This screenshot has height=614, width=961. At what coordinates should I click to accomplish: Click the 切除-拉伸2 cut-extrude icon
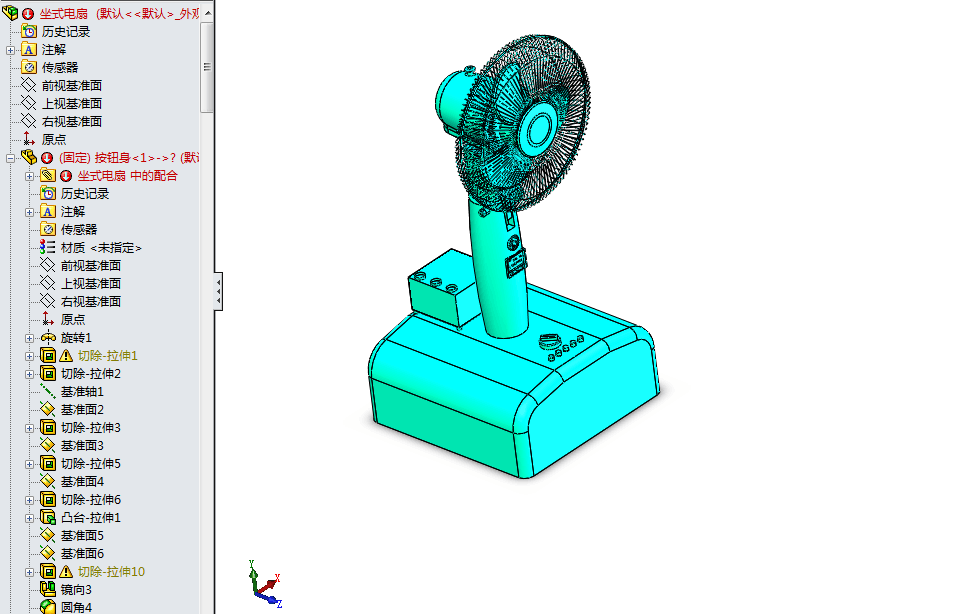[48, 373]
